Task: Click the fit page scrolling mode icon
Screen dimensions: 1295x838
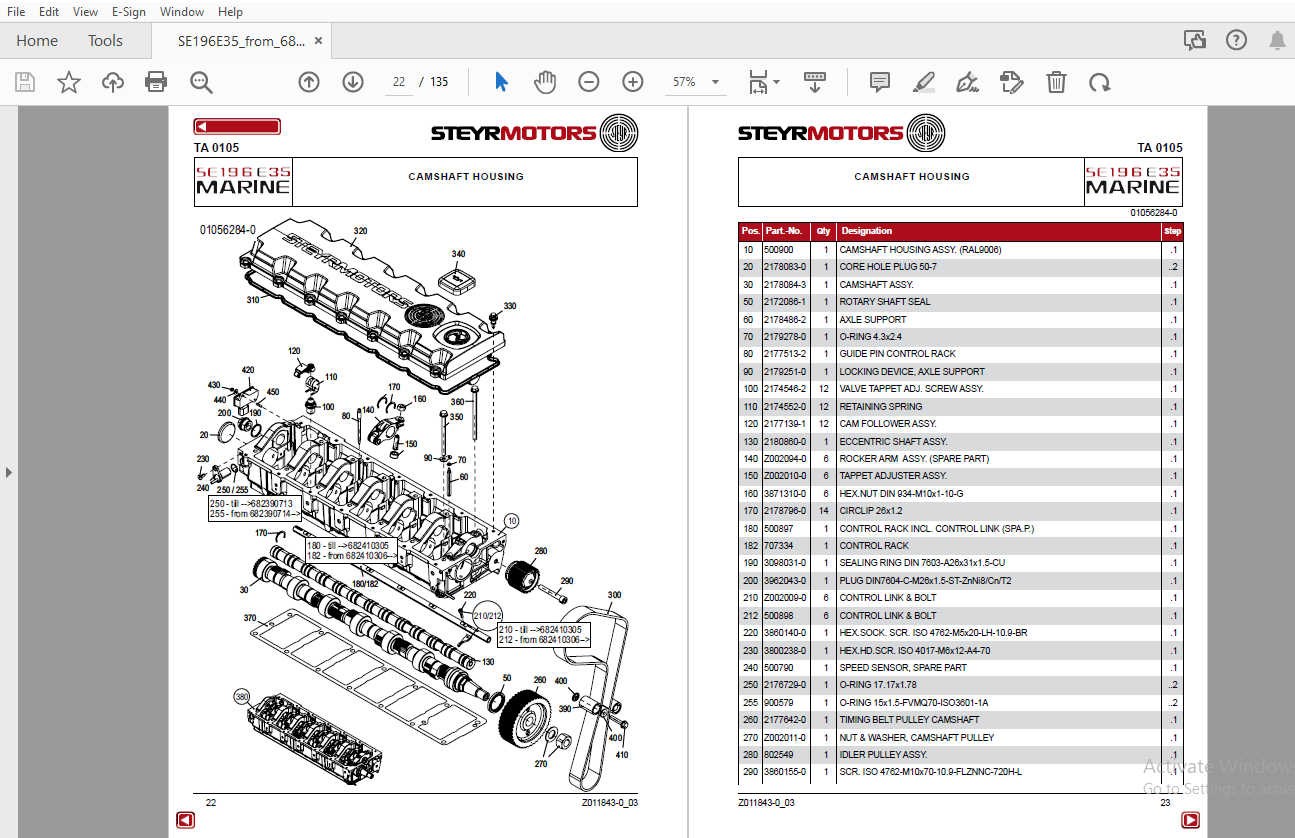Action: click(x=758, y=82)
